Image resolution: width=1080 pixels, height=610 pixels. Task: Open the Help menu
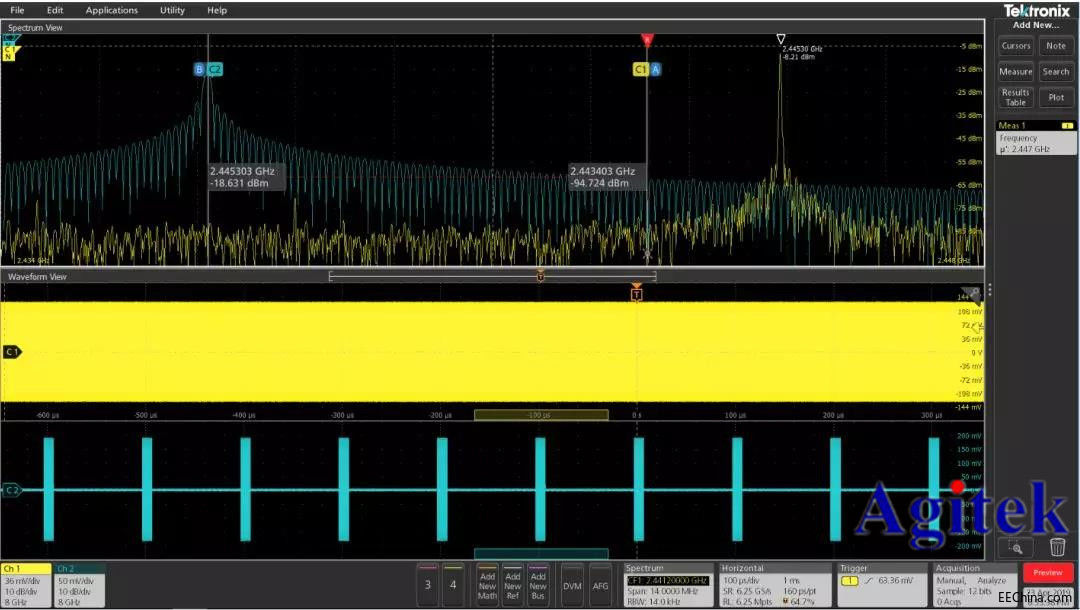click(x=217, y=10)
